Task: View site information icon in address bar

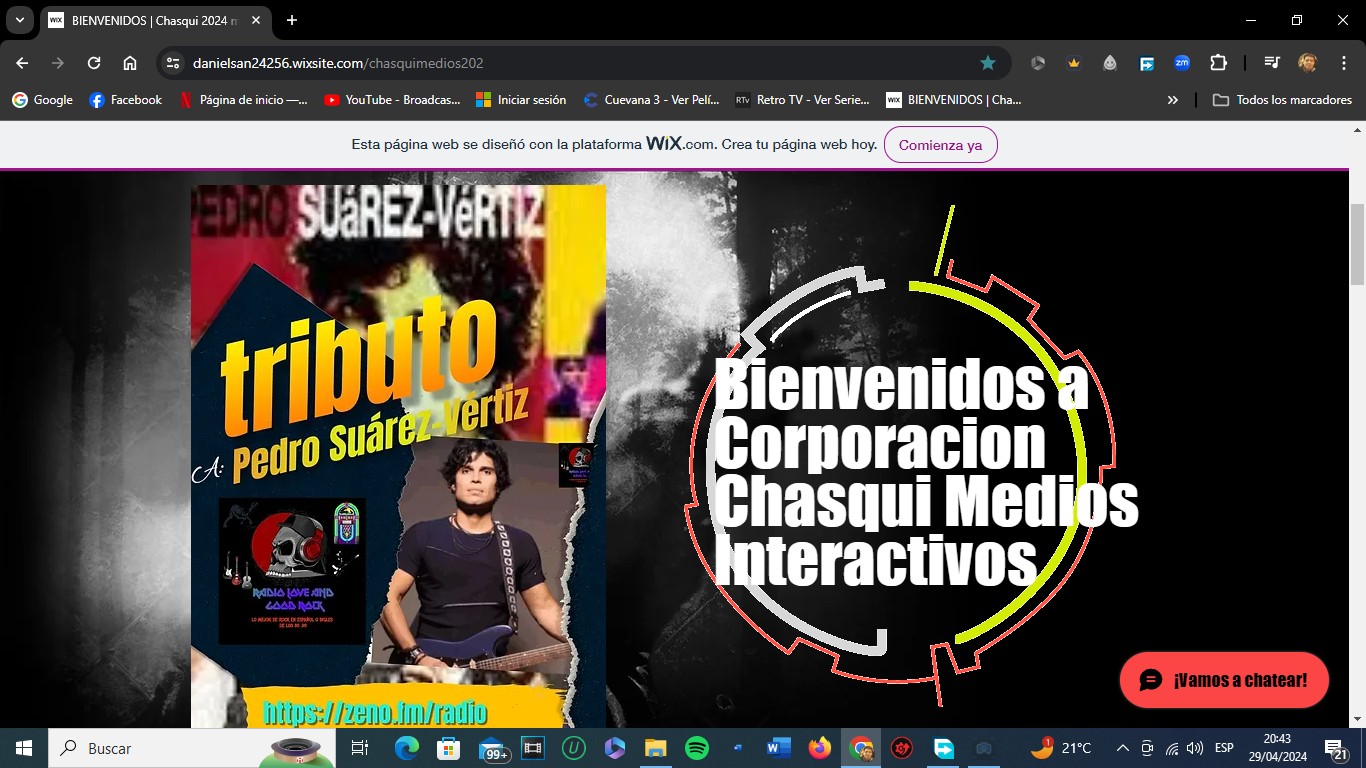Action: click(x=173, y=63)
